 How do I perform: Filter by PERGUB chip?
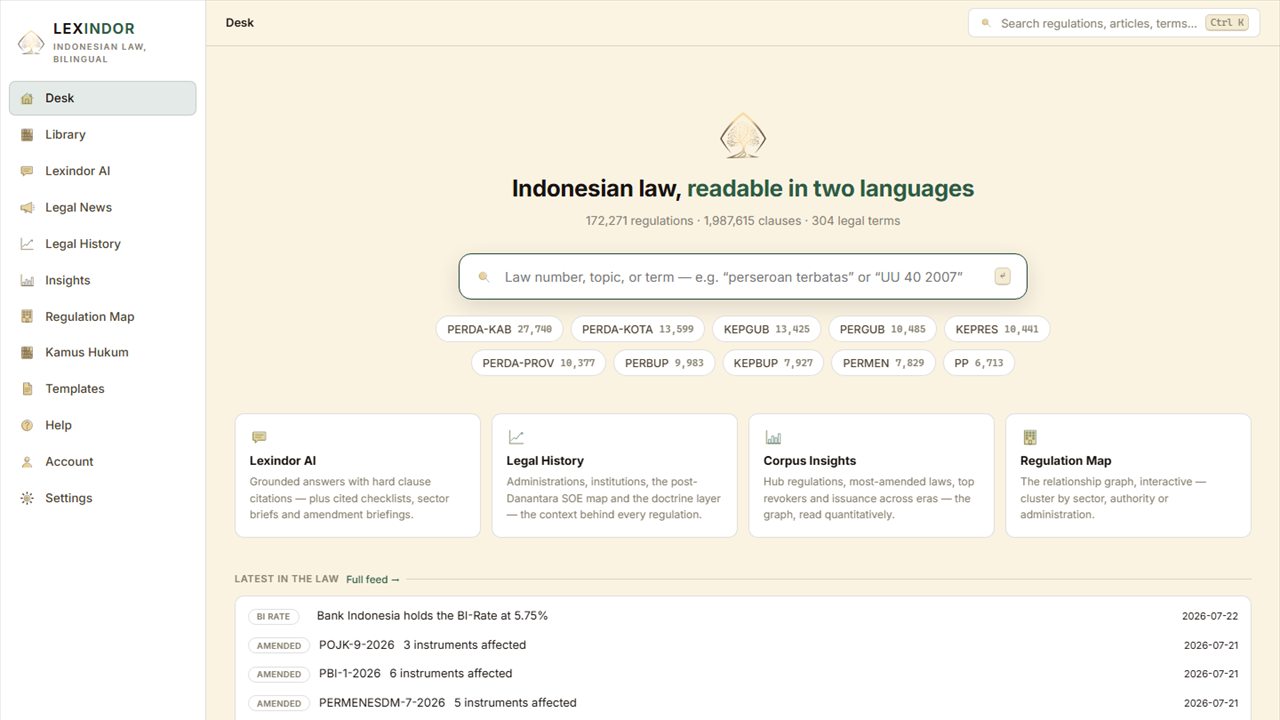[882, 329]
